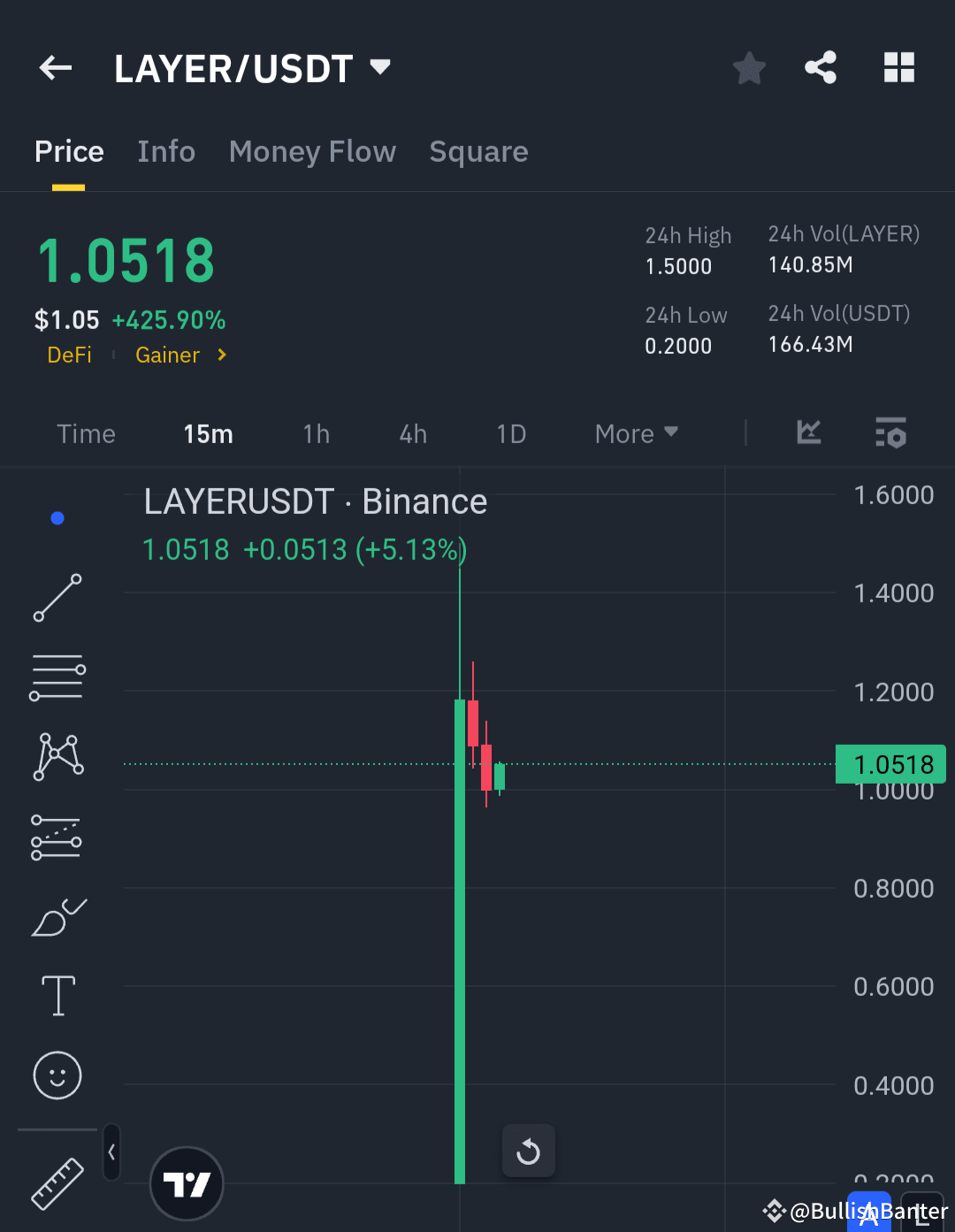Collapse the drawing tools sidebar
Screen dimensions: 955x1232
pyautogui.click(x=111, y=1152)
